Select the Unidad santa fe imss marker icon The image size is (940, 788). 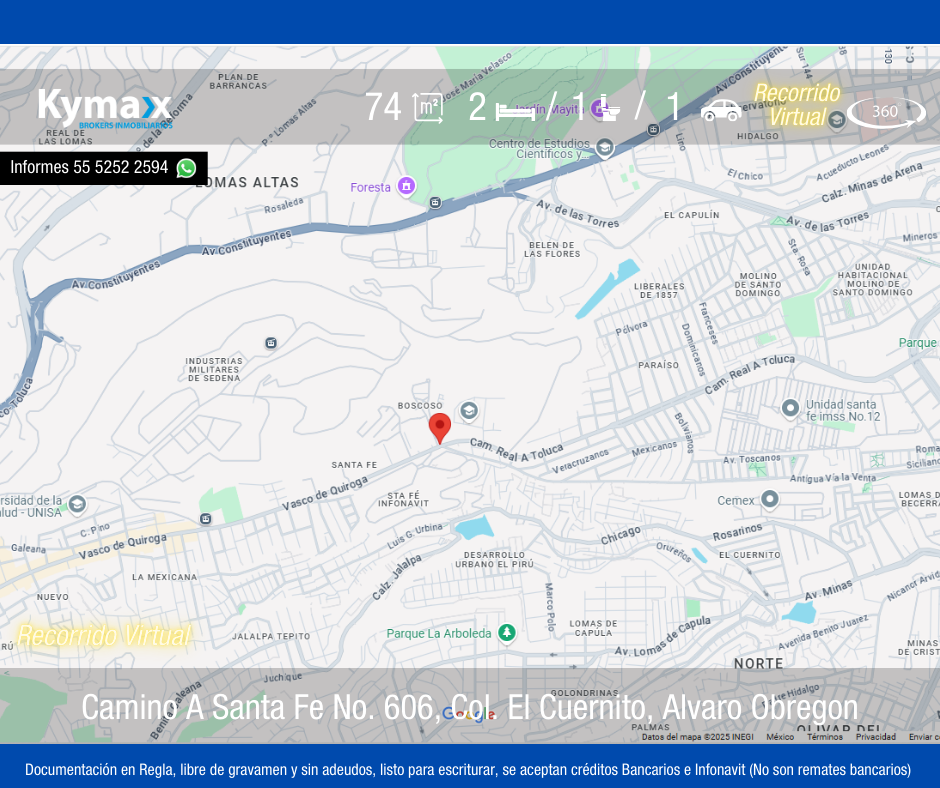[790, 408]
